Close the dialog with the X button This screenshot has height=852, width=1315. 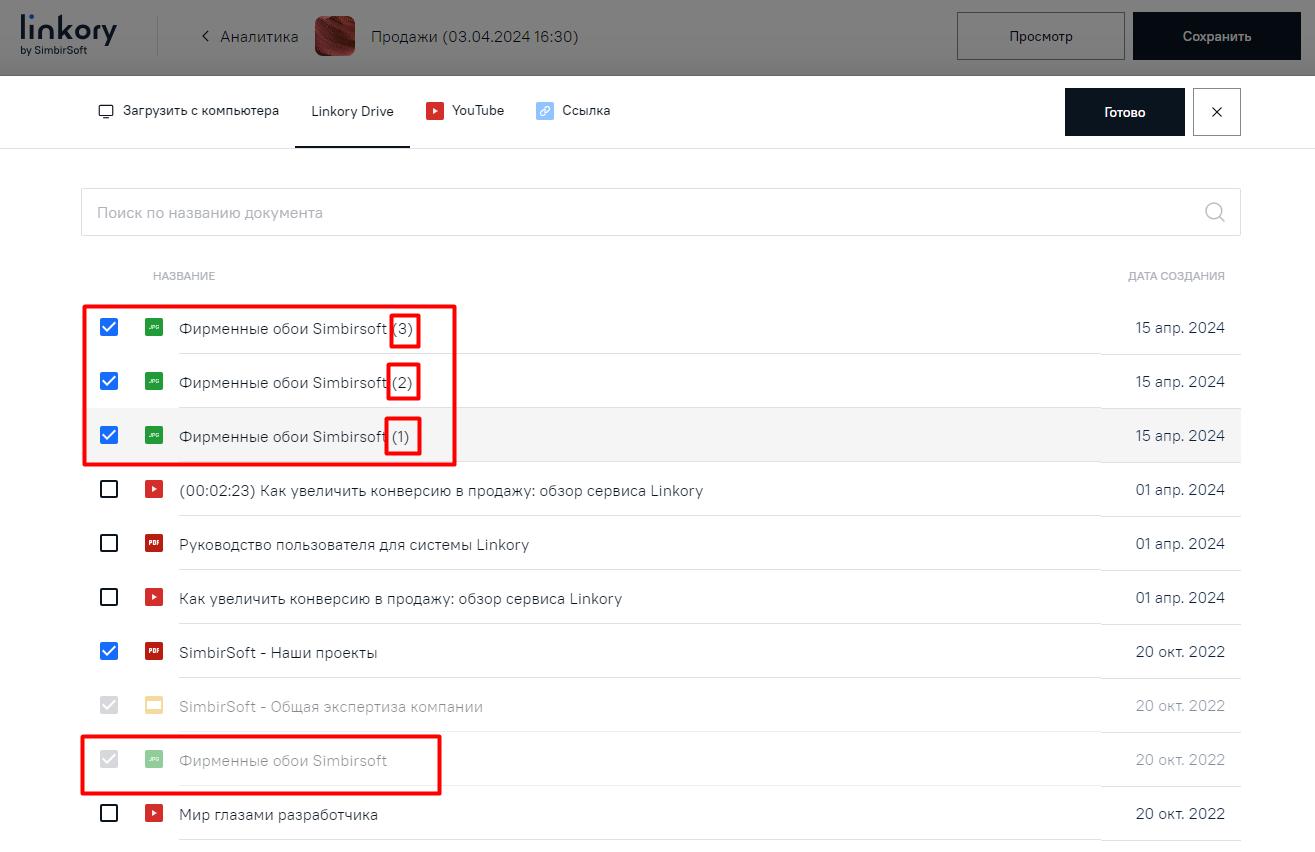click(x=1216, y=112)
